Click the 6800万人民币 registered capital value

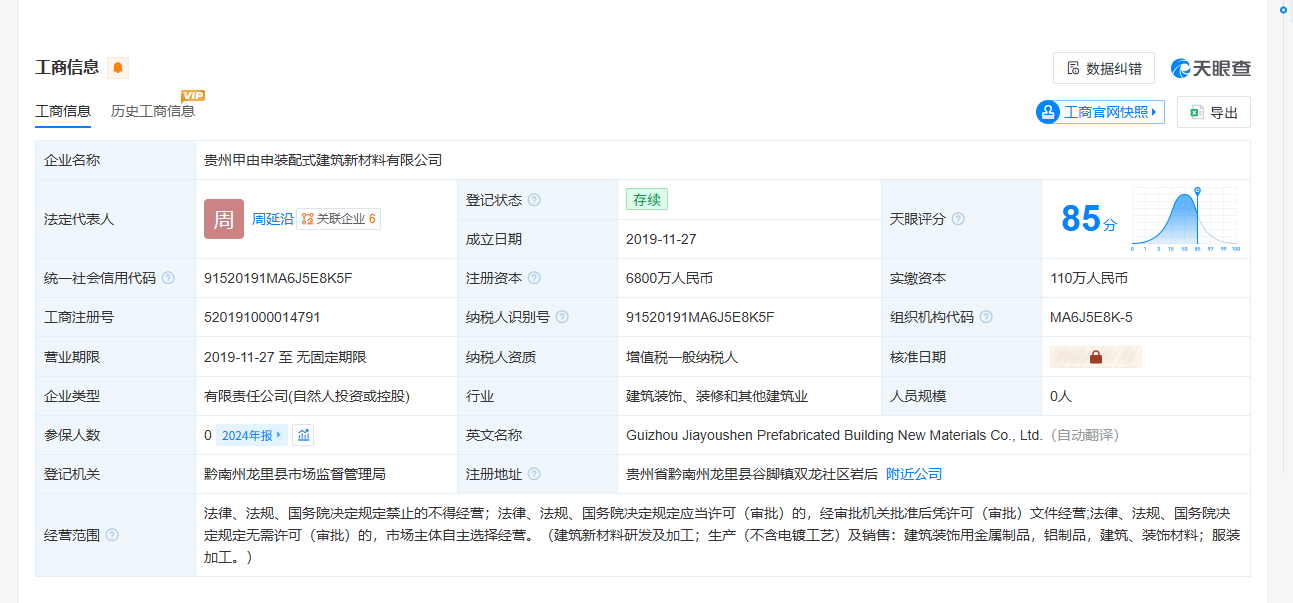(669, 278)
